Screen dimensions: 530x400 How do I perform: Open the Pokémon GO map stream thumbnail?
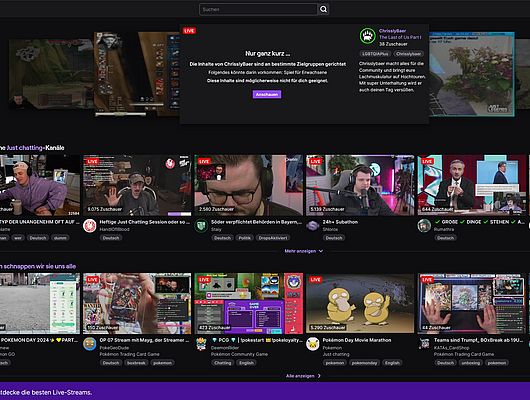pos(40,303)
